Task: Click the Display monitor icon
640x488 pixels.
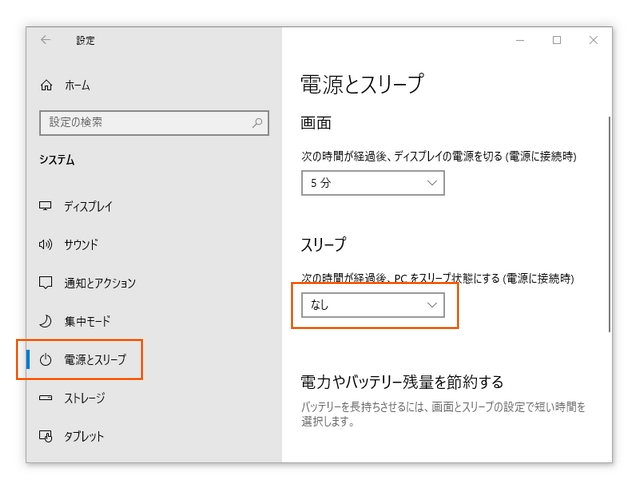Action: click(45, 206)
